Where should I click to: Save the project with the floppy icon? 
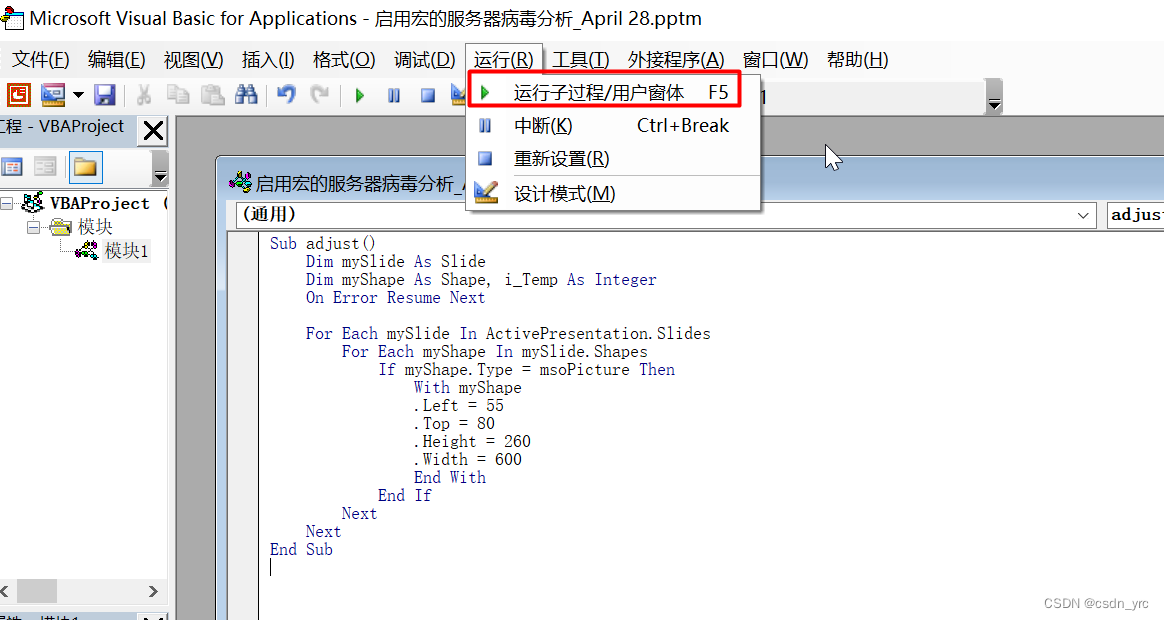pos(105,94)
